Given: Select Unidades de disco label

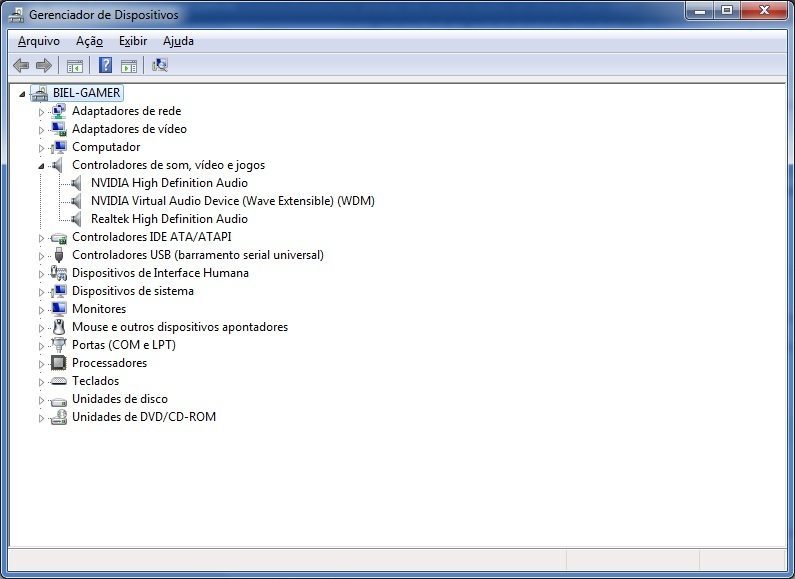Looking at the screenshot, I should (x=120, y=399).
